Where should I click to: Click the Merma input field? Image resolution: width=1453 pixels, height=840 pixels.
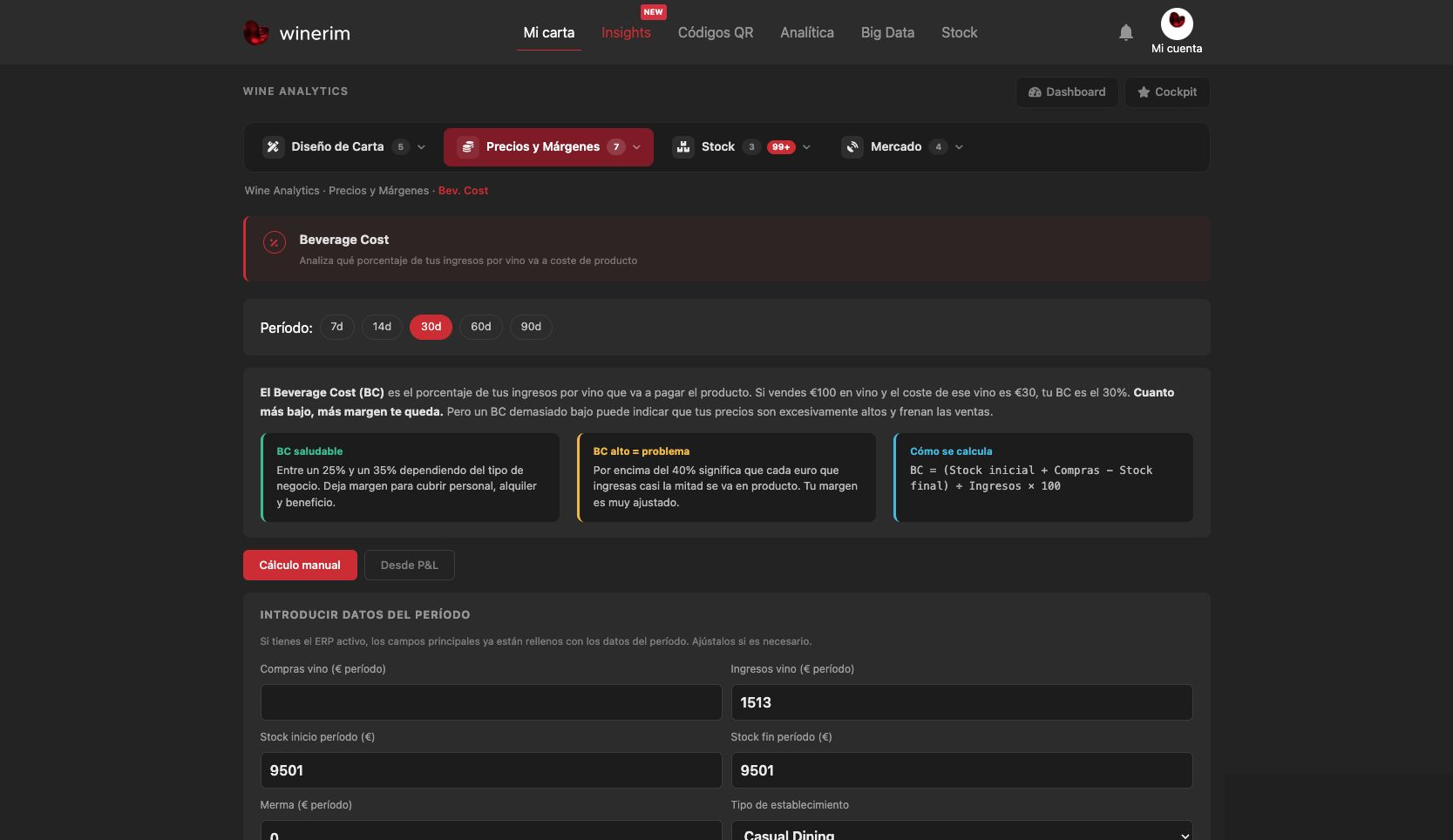(491, 831)
